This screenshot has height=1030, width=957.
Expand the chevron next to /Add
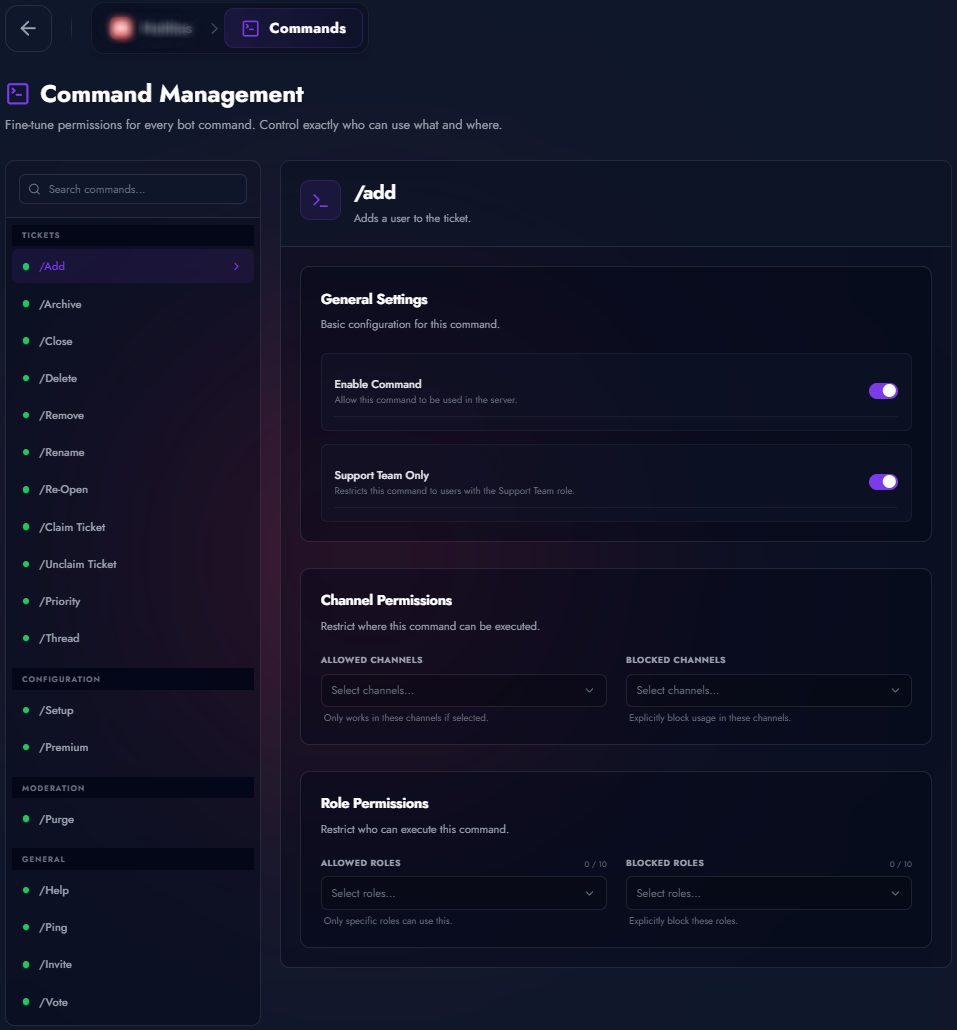coord(237,266)
